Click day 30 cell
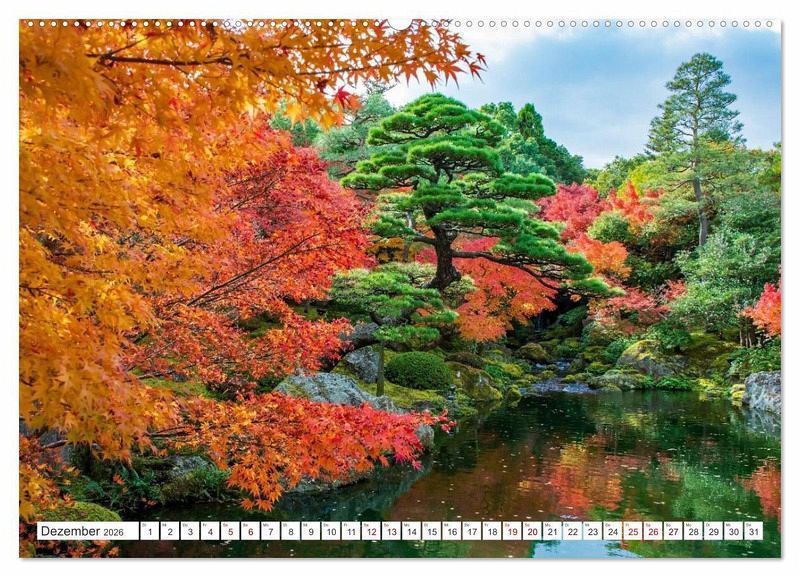This screenshot has width=800, height=577. tap(733, 531)
